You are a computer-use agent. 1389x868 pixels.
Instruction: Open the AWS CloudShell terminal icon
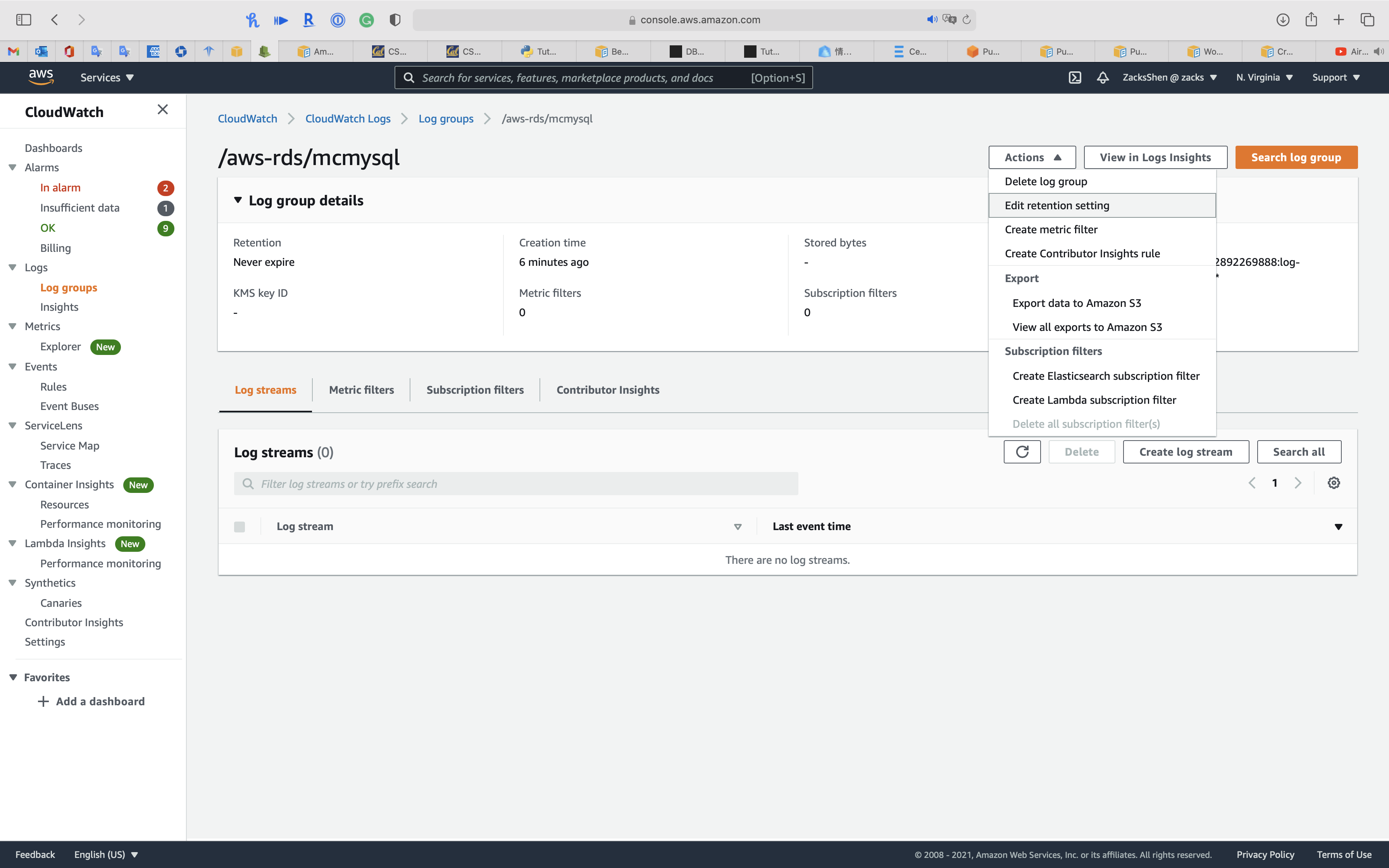click(1074, 77)
